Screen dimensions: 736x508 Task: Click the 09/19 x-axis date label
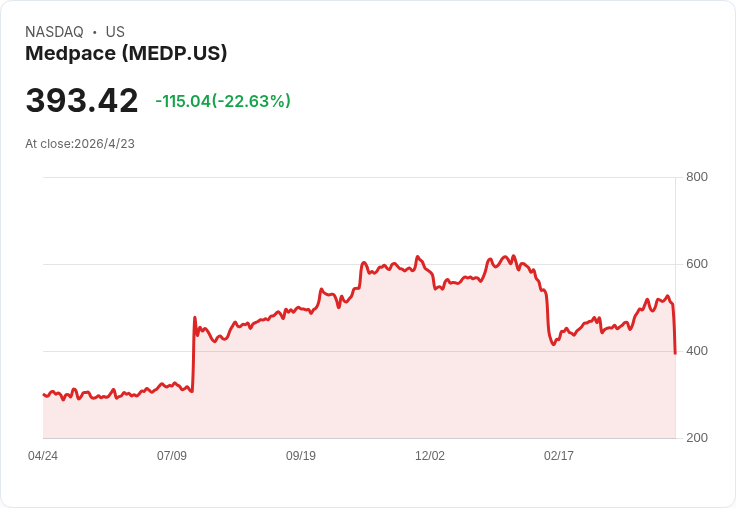pos(301,456)
